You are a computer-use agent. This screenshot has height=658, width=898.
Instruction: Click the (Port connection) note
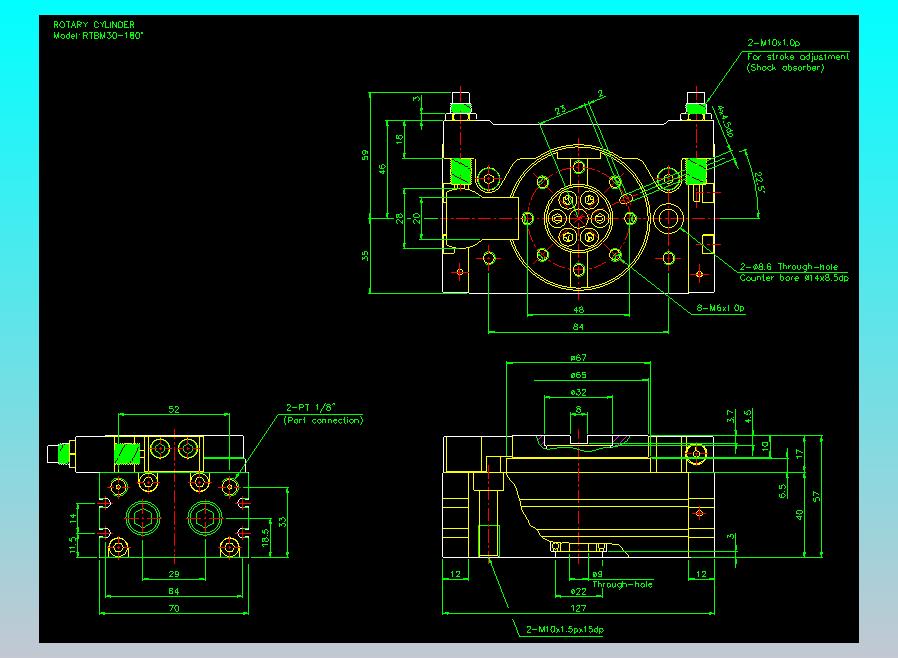(323, 420)
